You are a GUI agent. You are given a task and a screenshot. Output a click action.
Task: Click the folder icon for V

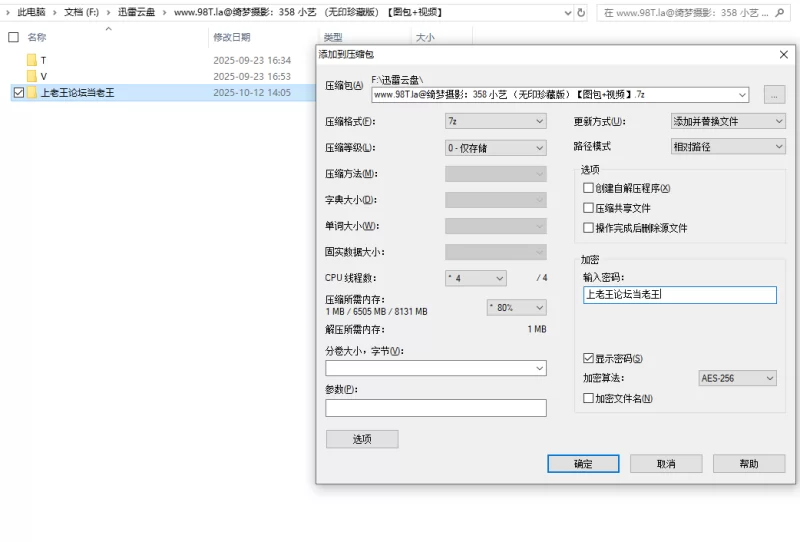(32, 76)
